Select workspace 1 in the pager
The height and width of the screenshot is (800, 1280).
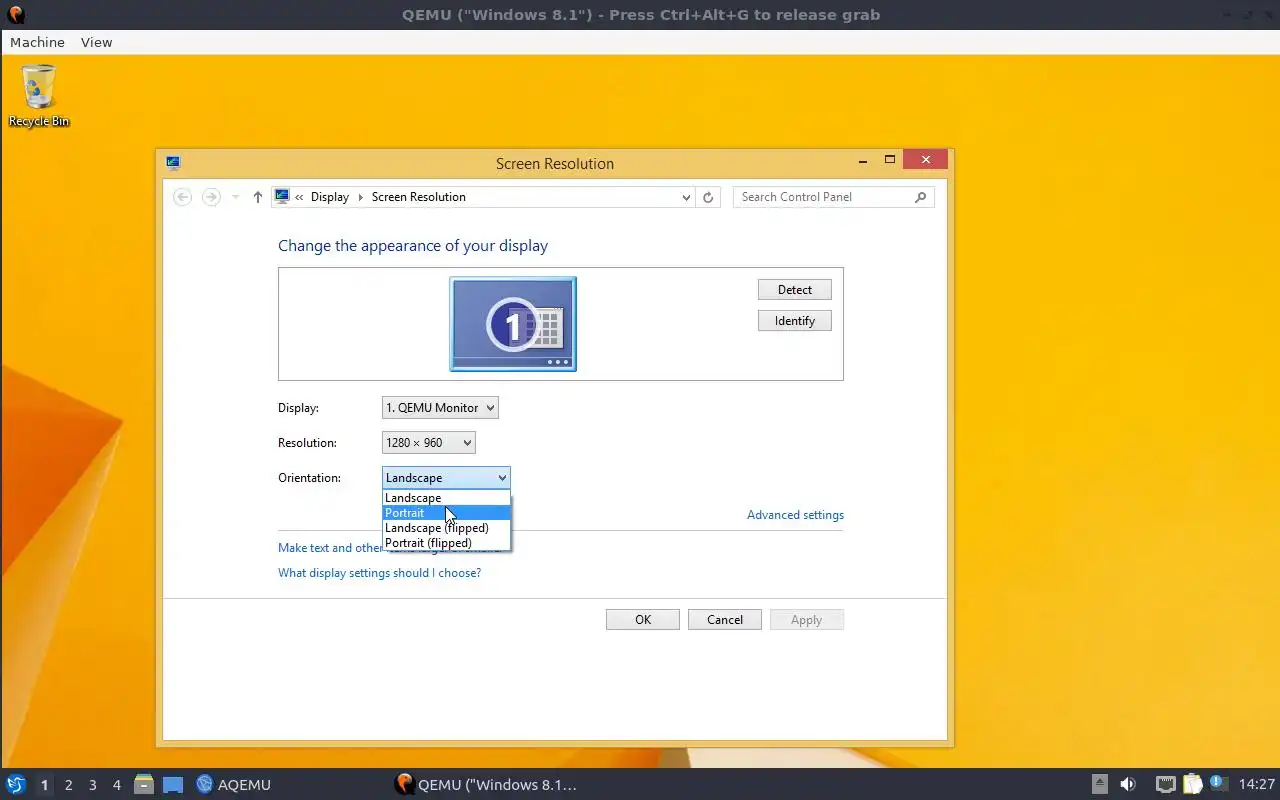[x=44, y=785]
